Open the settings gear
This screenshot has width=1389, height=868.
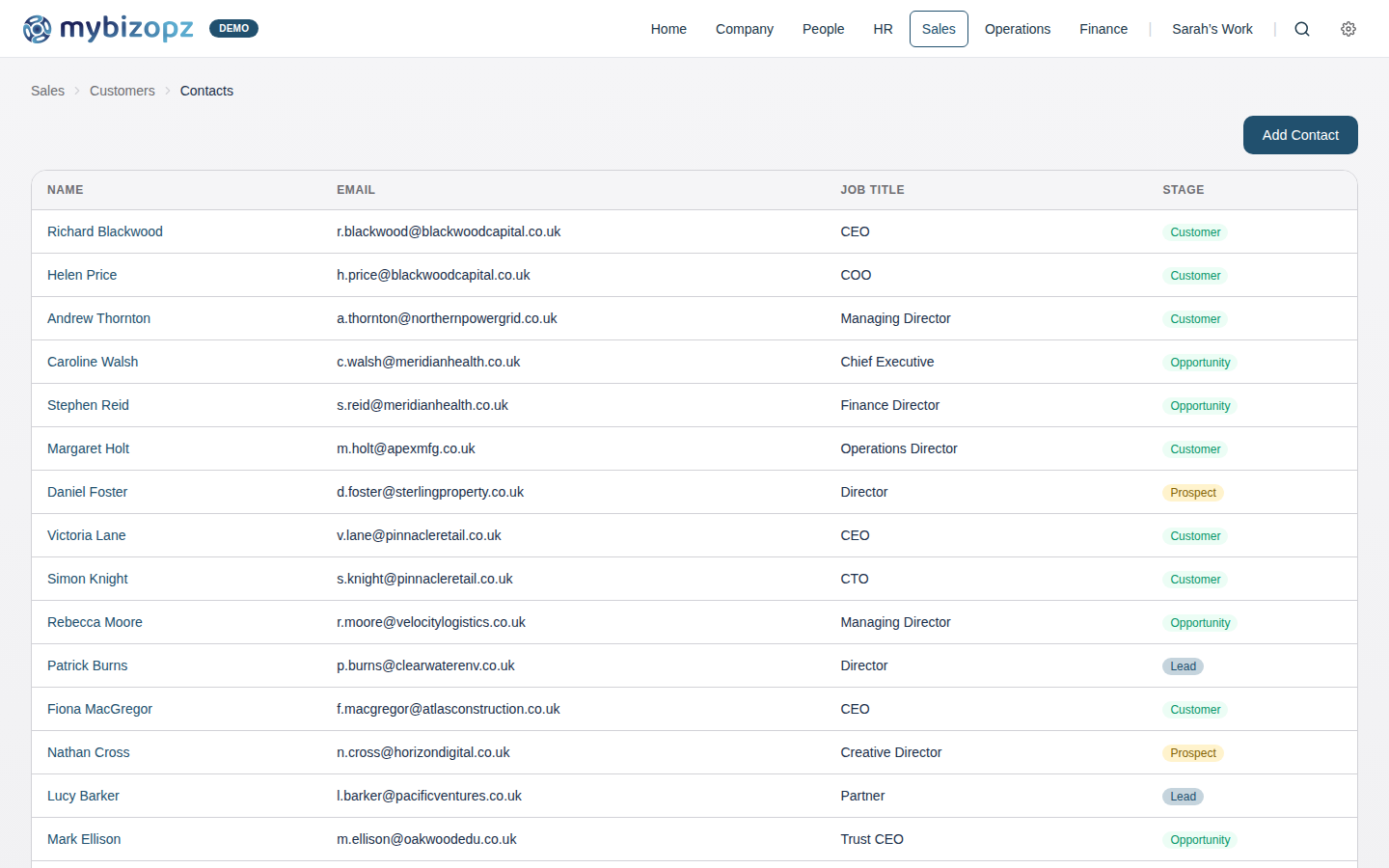coord(1348,29)
